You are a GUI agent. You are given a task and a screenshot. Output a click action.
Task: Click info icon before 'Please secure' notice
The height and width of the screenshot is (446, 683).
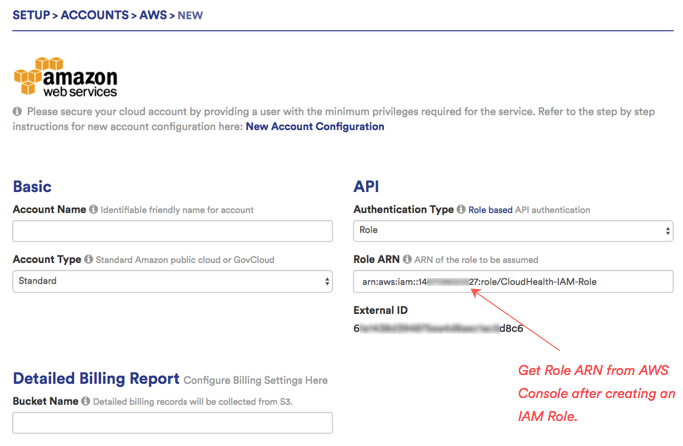tap(18, 112)
